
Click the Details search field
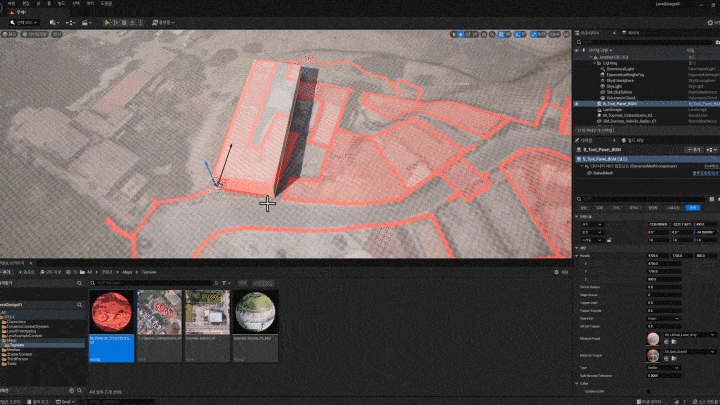point(641,199)
